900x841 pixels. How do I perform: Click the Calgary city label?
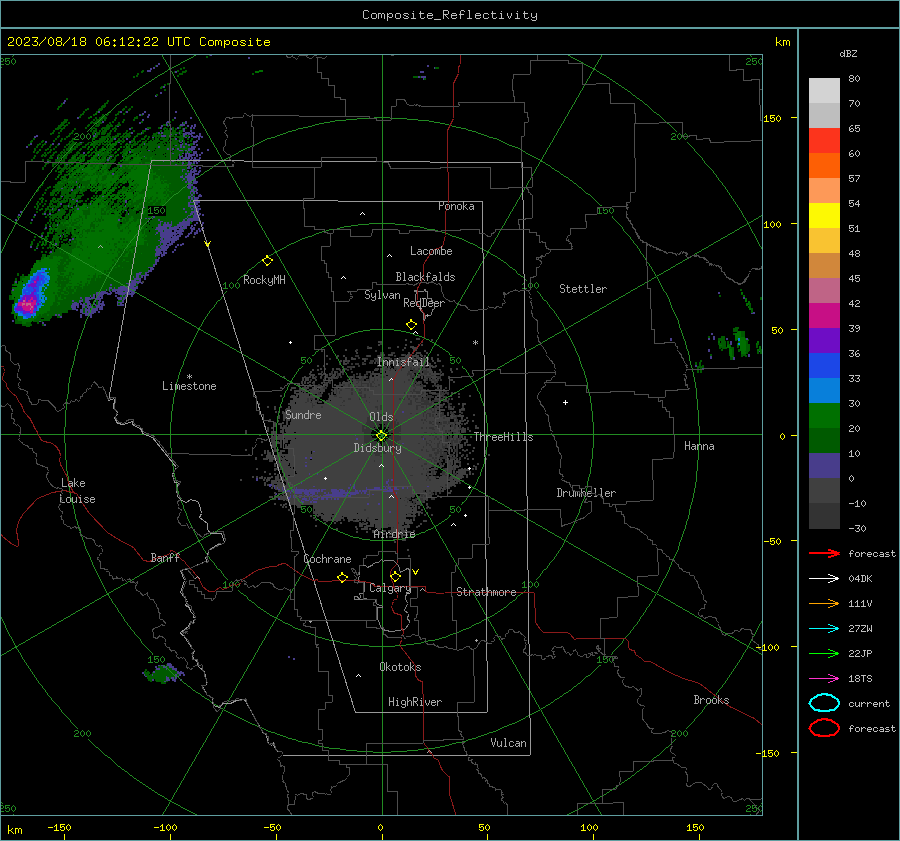(x=390, y=588)
